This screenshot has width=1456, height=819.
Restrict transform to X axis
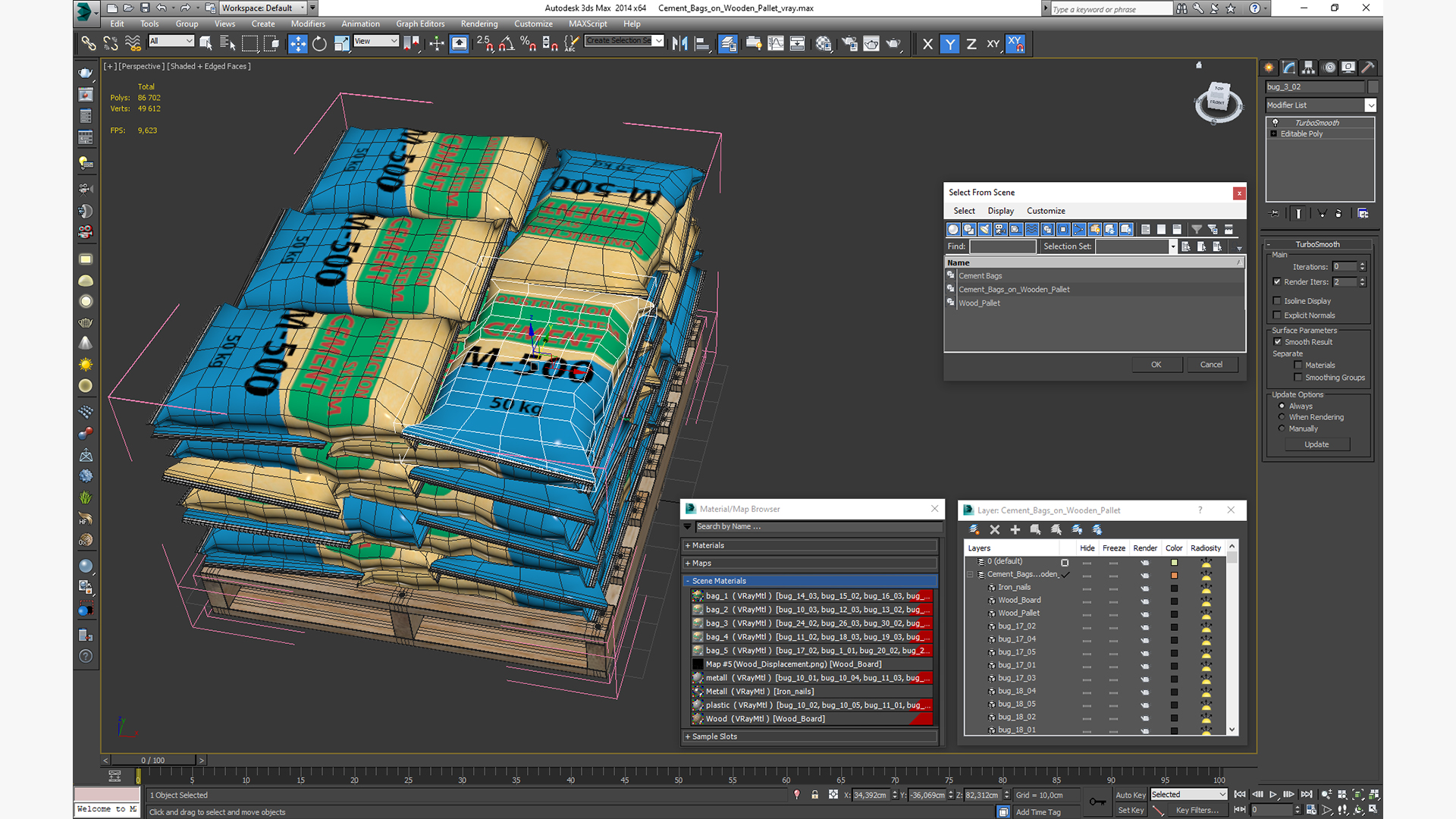[x=927, y=44]
